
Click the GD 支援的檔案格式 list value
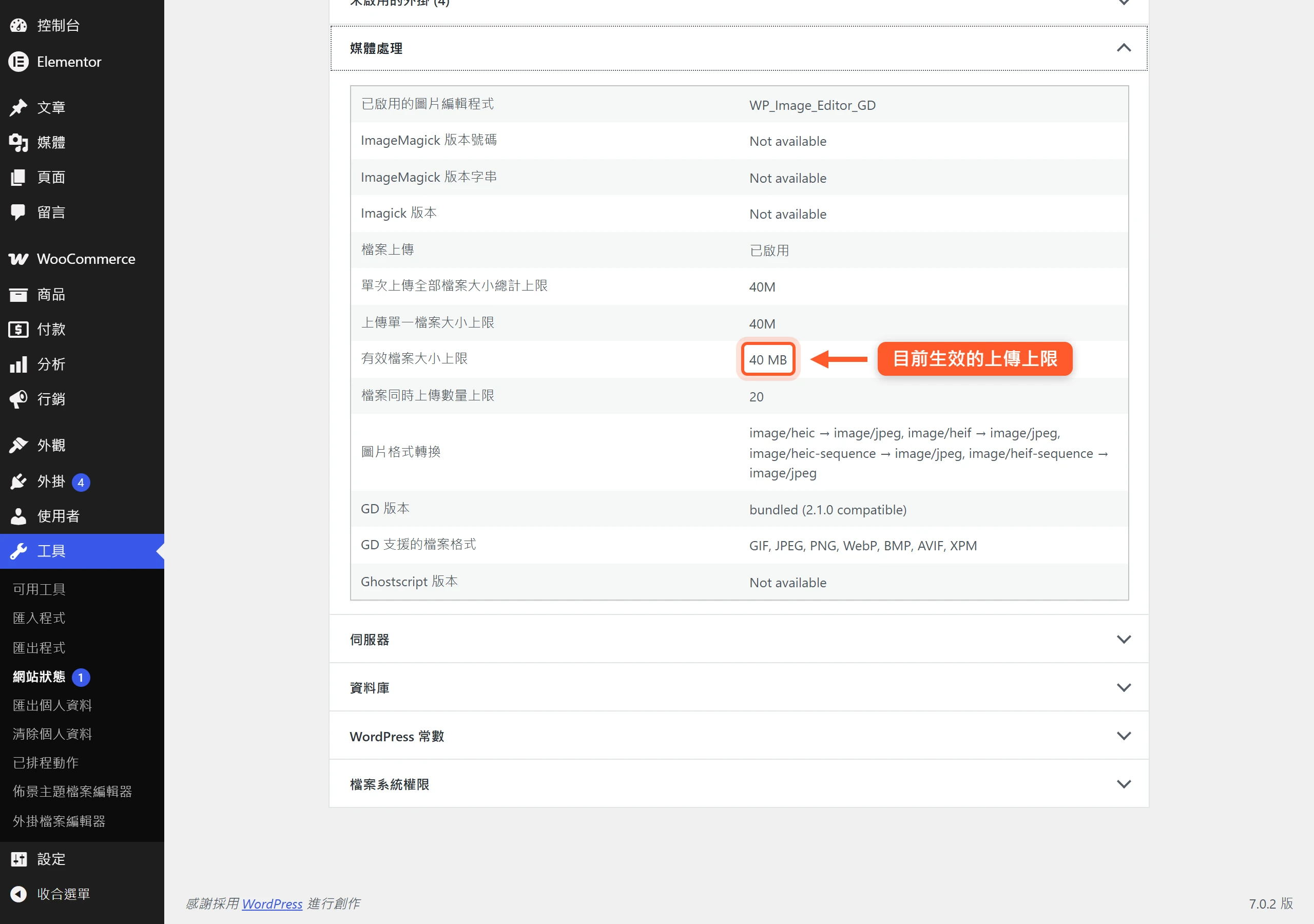(862, 546)
